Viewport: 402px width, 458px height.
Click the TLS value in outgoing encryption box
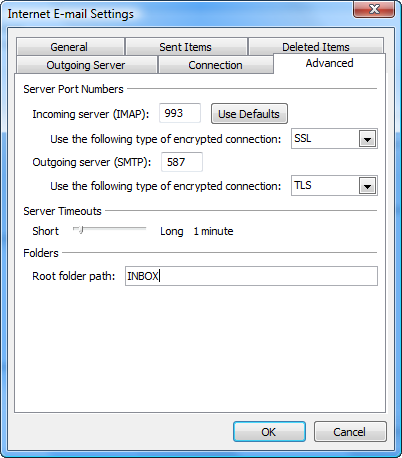[303, 185]
